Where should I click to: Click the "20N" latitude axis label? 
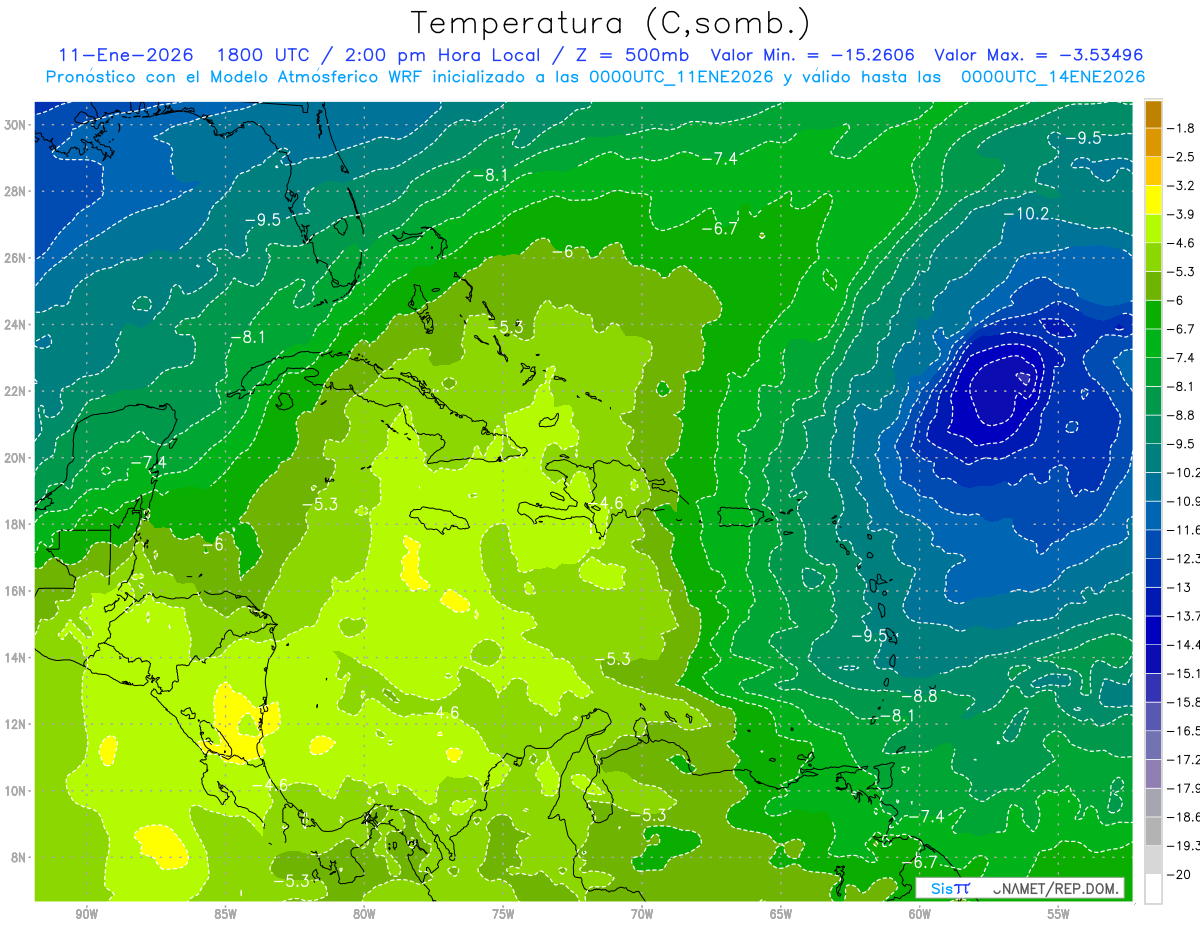coord(17,458)
